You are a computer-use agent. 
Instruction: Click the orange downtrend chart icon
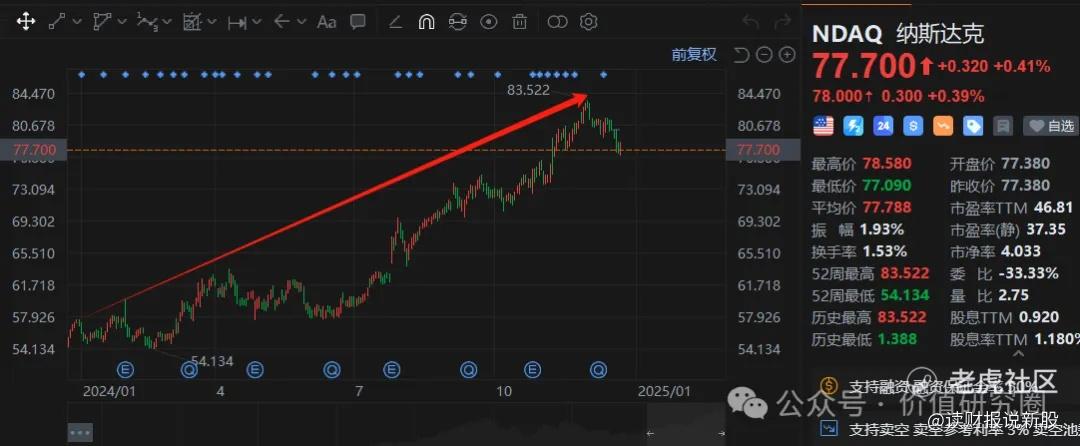pos(943,125)
